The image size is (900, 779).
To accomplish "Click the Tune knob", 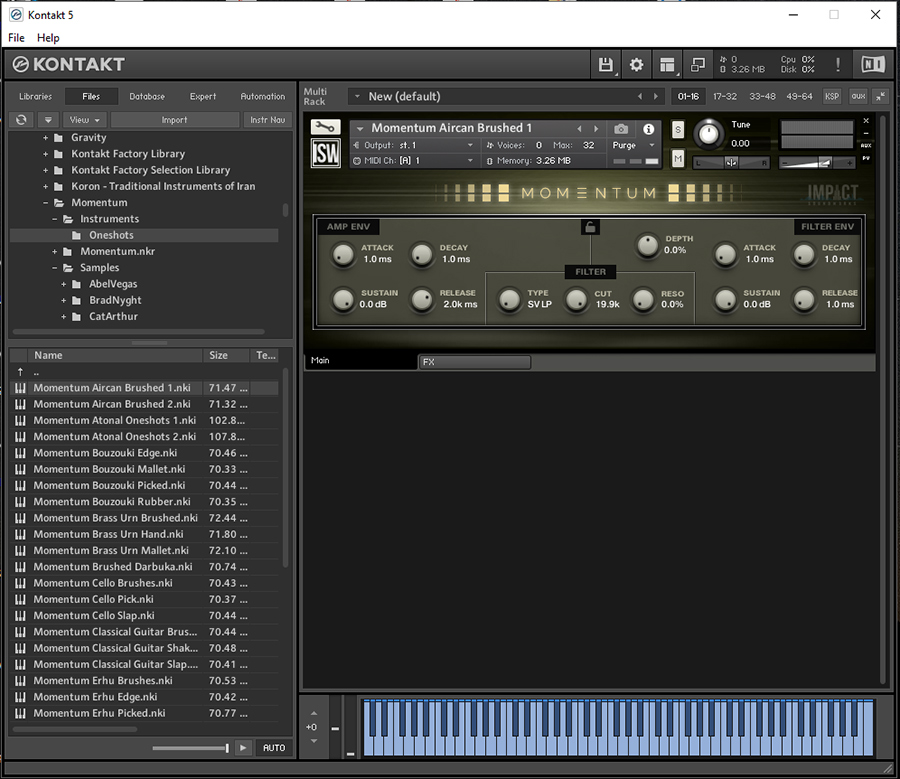I will [709, 134].
